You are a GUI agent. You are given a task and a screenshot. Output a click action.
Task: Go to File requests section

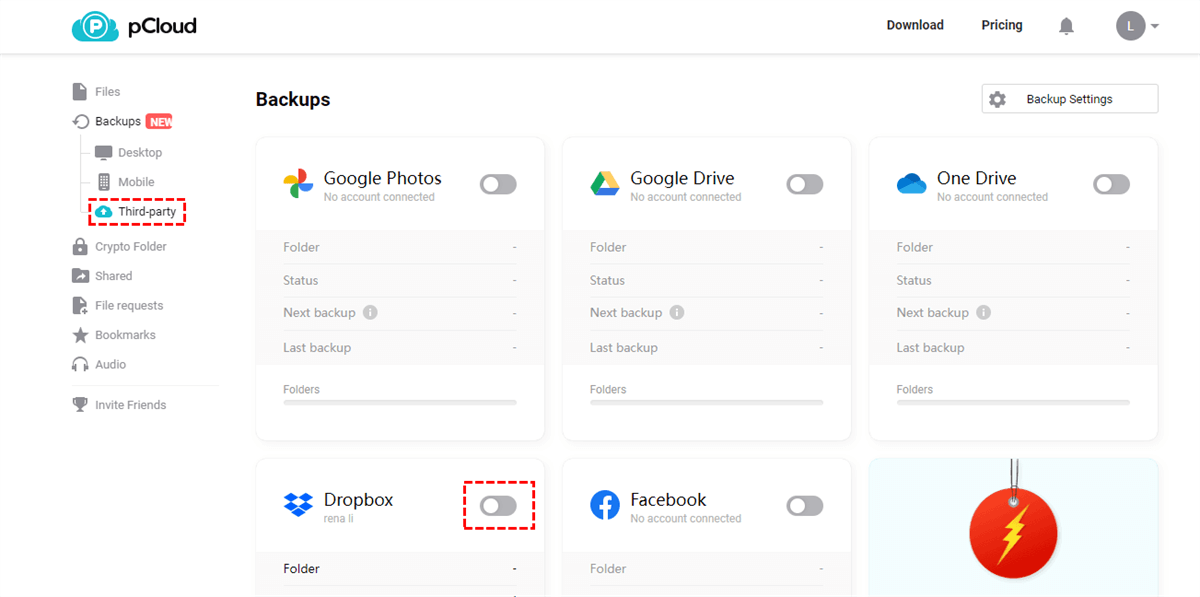click(128, 306)
